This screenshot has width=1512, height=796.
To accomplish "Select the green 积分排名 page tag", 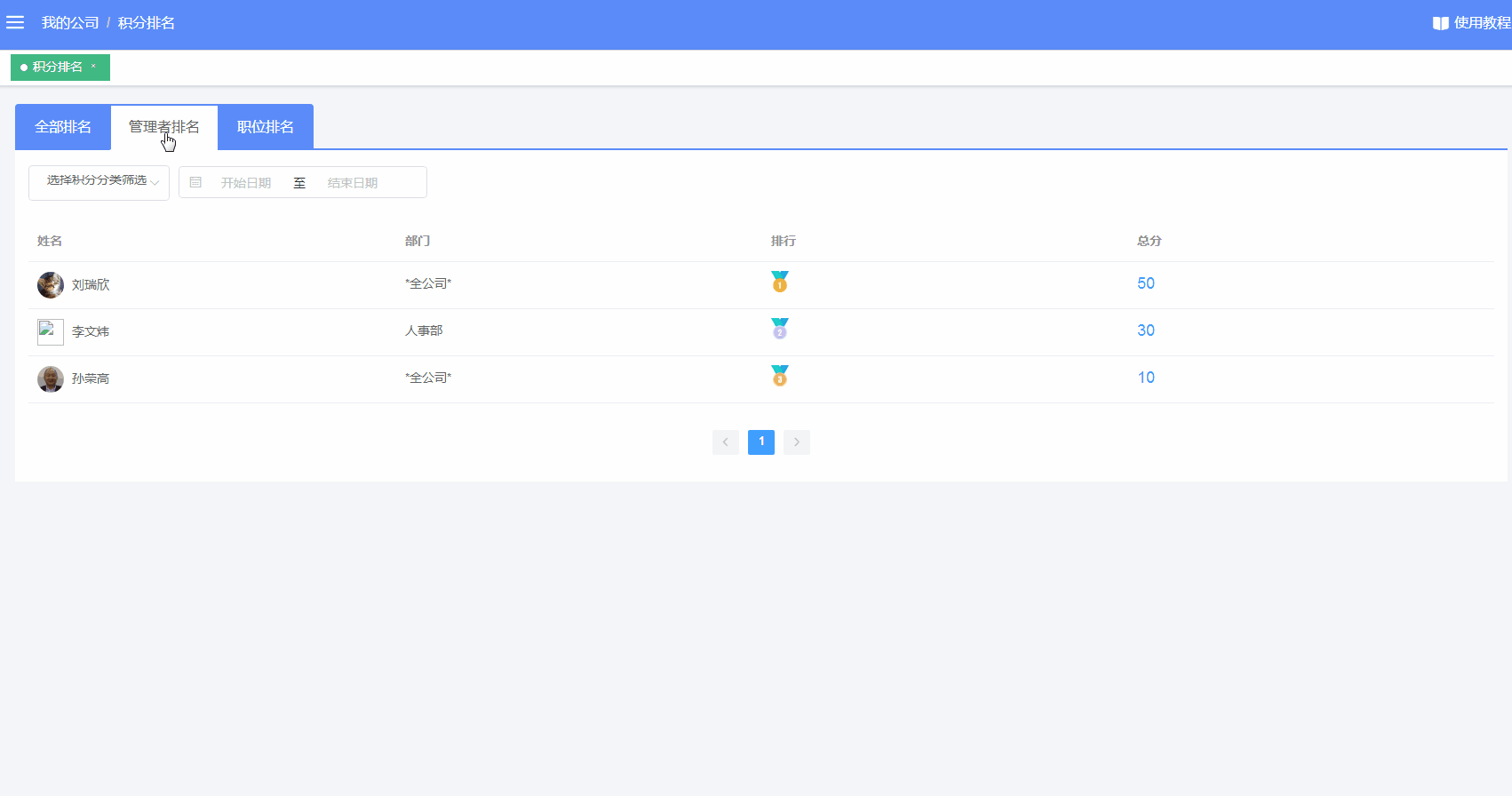I will coord(60,68).
